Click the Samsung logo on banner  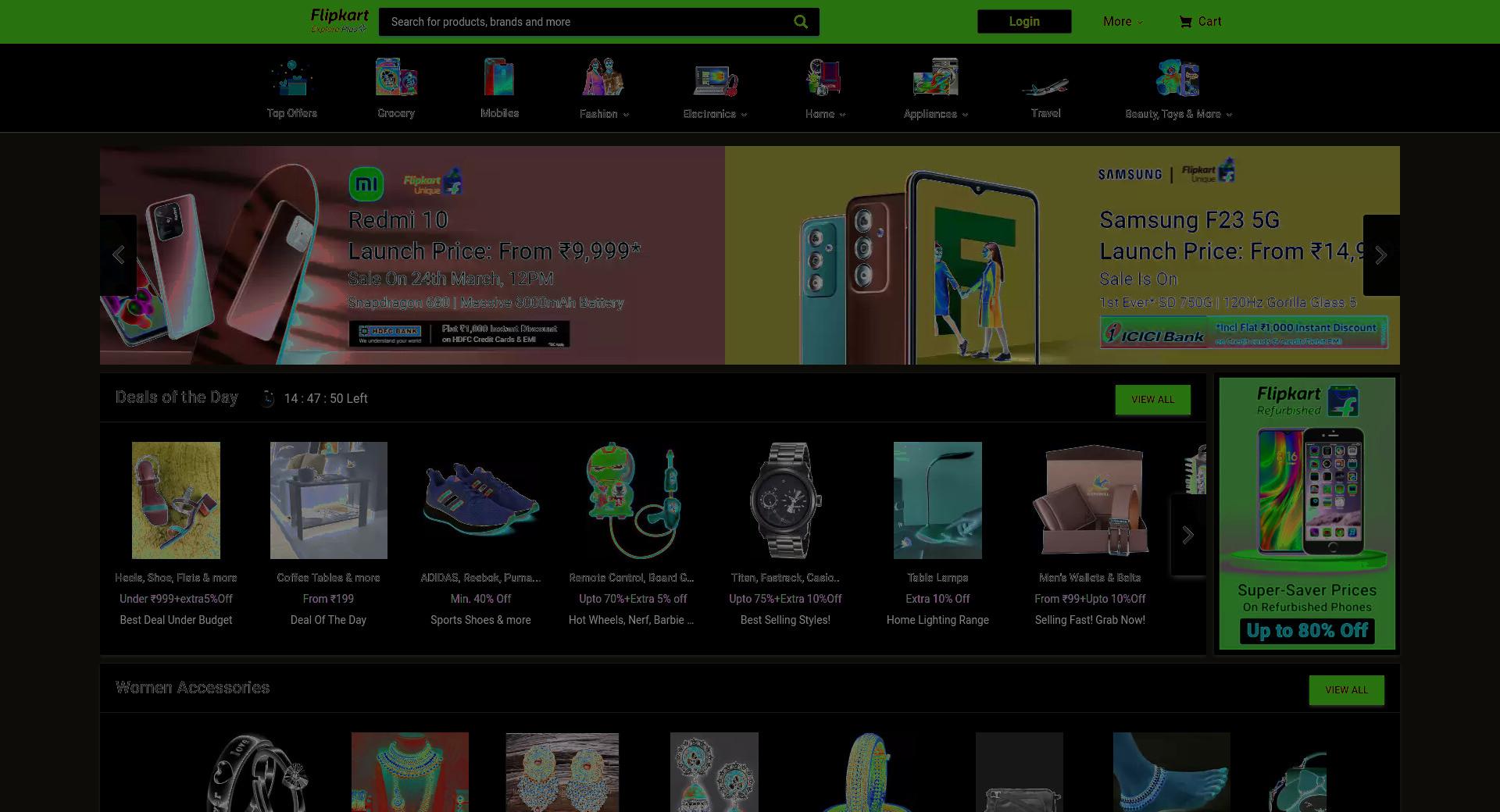(x=1130, y=174)
